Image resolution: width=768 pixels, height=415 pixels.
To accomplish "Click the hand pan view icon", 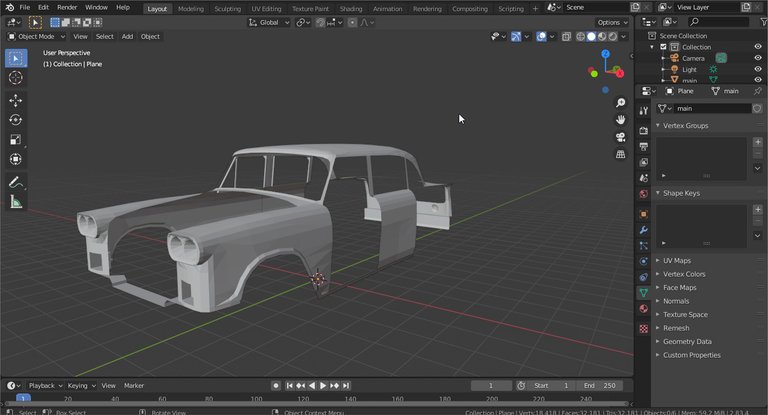I will [x=621, y=120].
